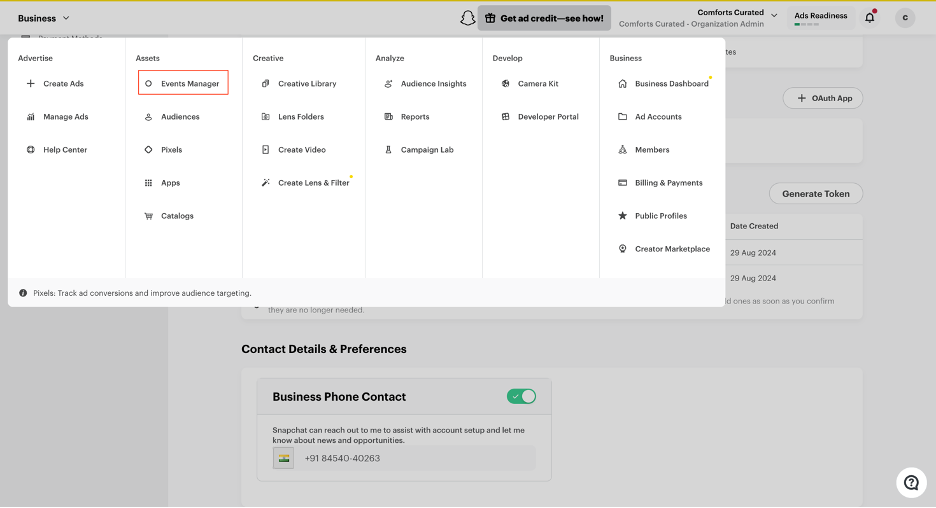The image size is (936, 508).
Task: Click the Developer Portal icon
Action: point(506,117)
